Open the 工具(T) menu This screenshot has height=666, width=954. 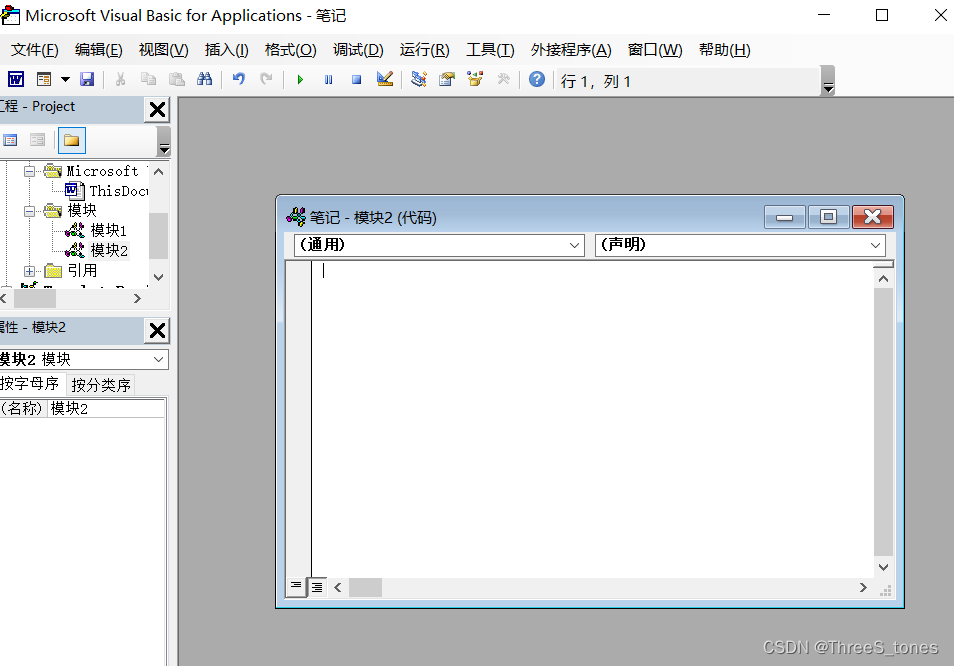[490, 50]
